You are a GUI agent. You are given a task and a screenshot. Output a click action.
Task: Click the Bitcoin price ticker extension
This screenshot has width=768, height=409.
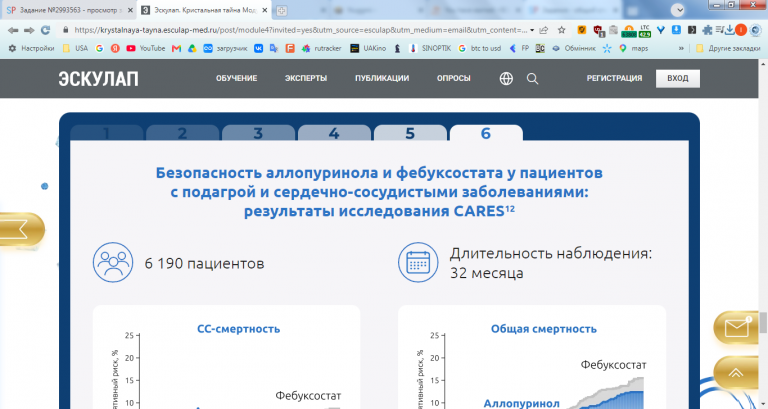[x=629, y=31]
